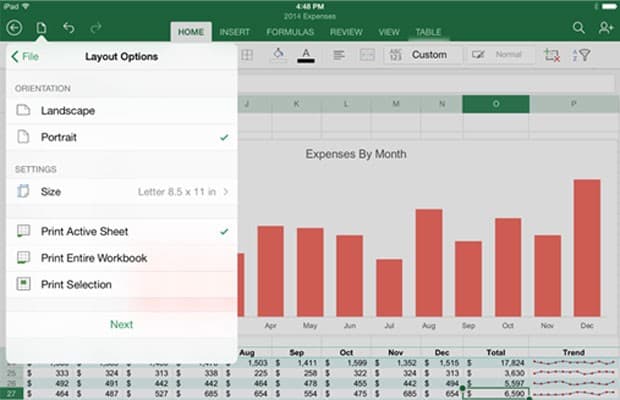Switch to the INSERT tab
The image size is (620, 400).
234,32
